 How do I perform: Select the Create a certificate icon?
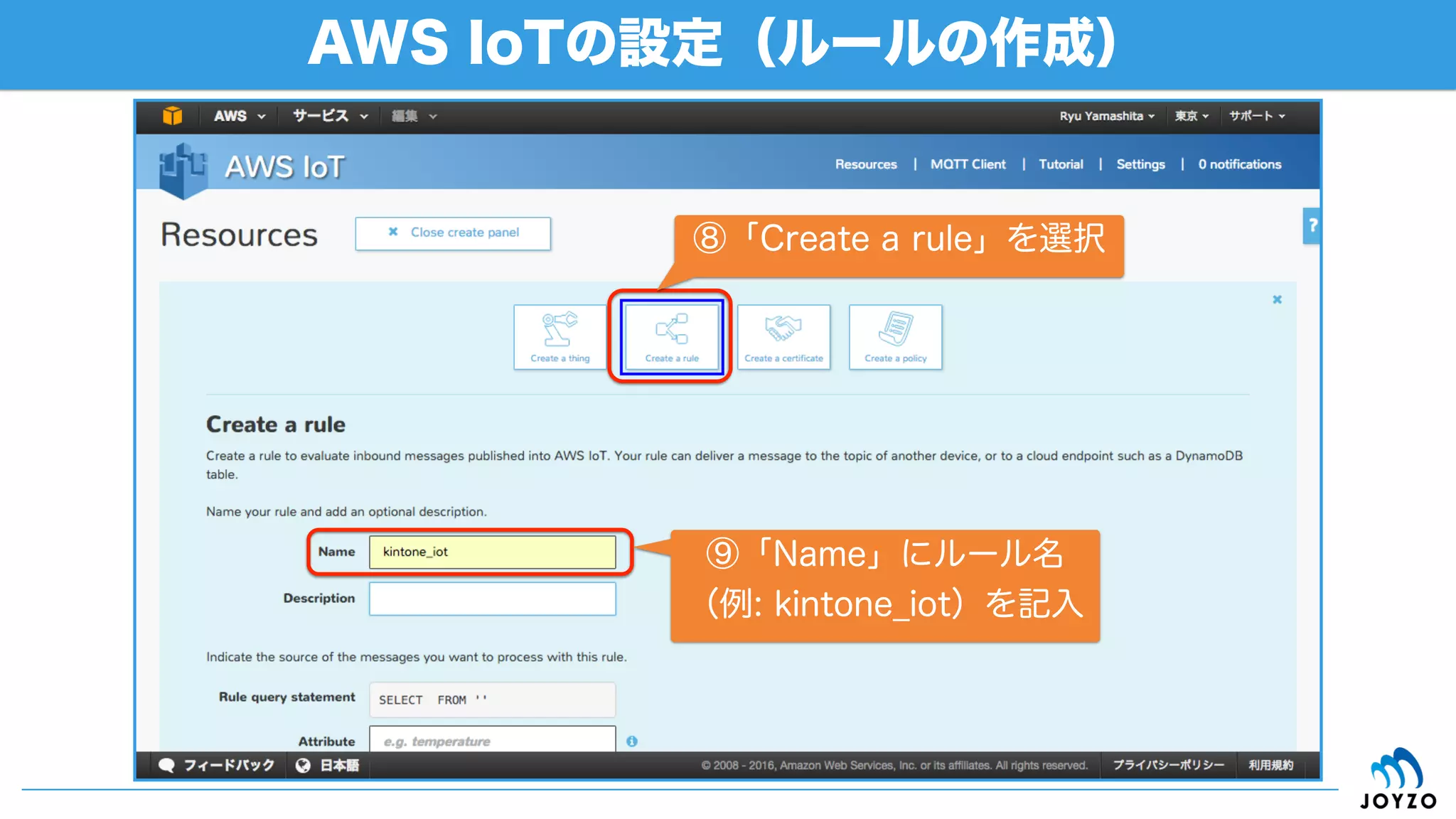click(783, 337)
